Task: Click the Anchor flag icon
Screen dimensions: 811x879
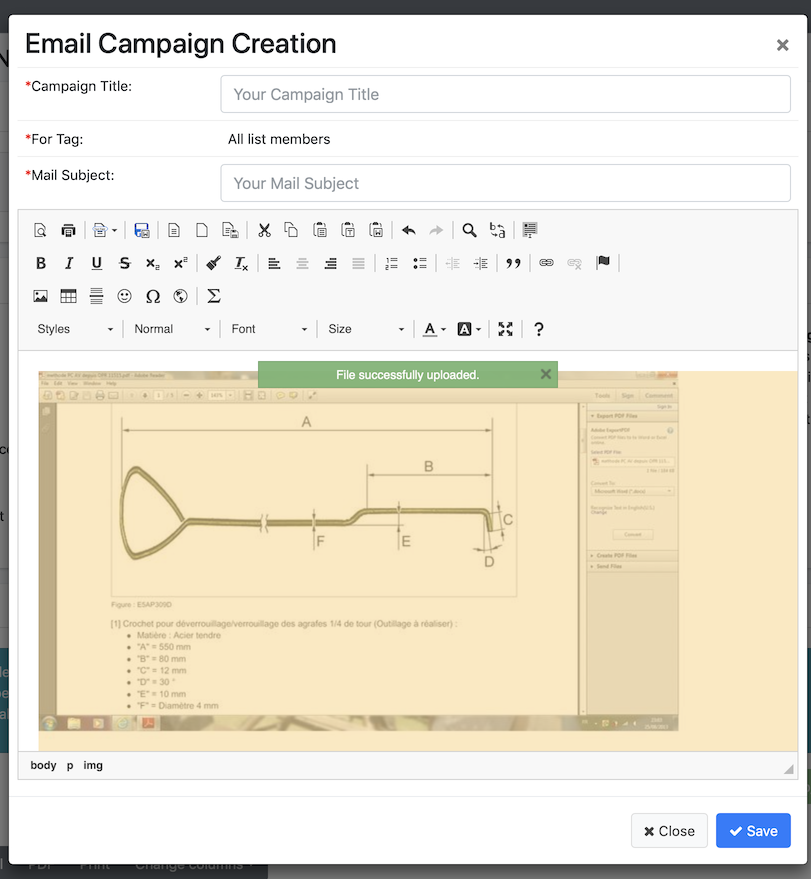Action: click(x=603, y=262)
